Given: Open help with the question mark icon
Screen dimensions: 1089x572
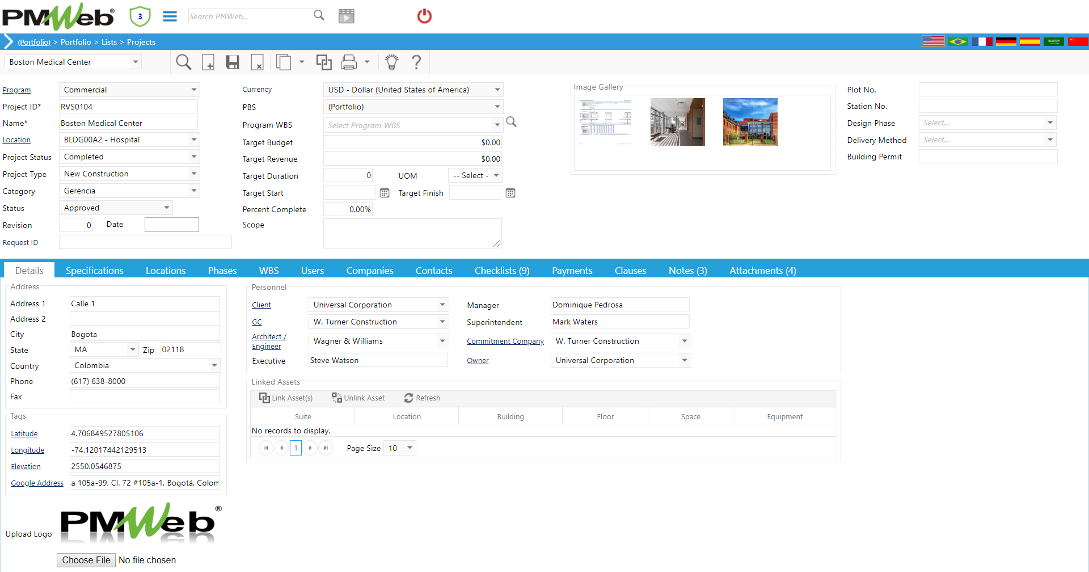Looking at the screenshot, I should click(x=416, y=62).
